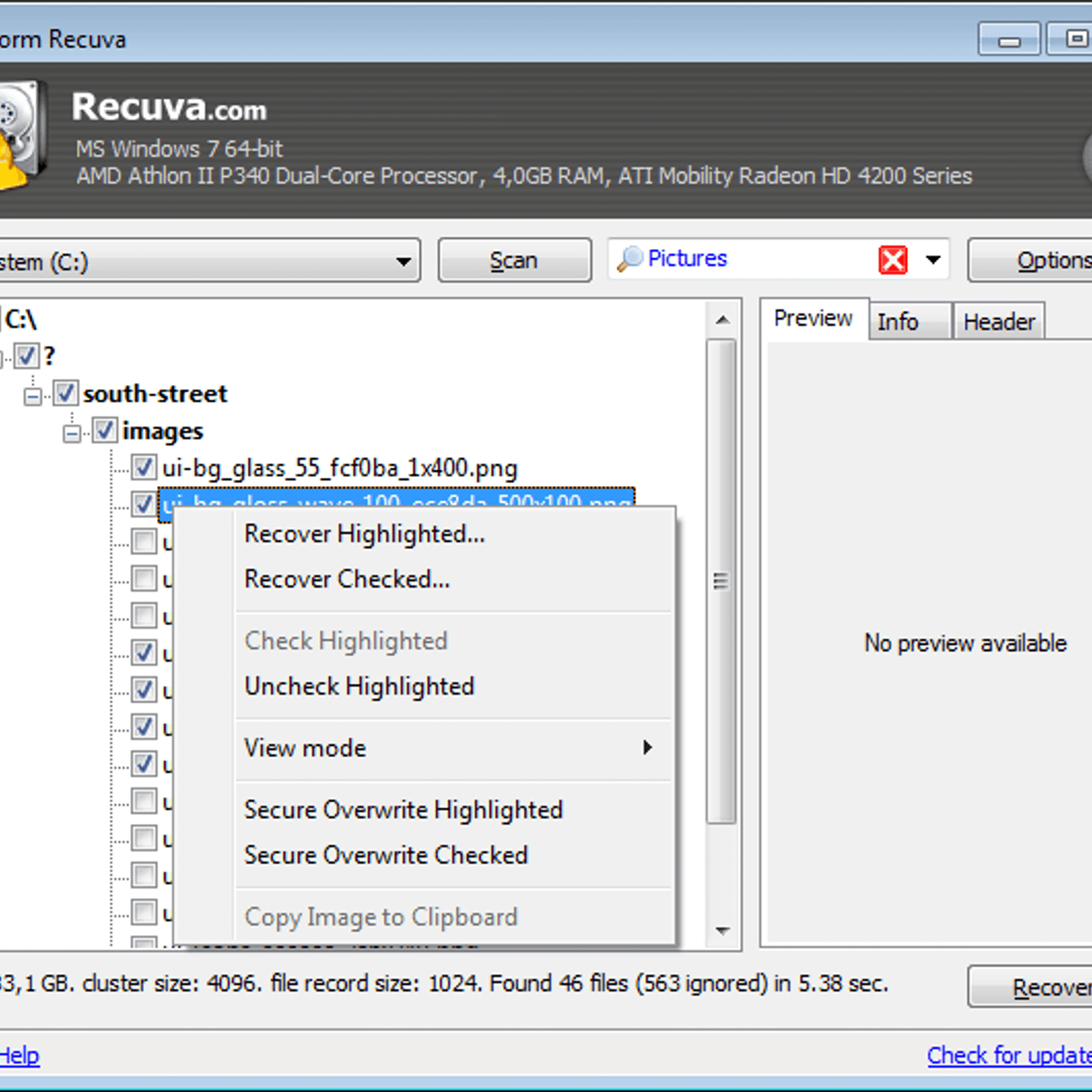1092x1092 pixels.
Task: Click the MS Windows 7 64-bit text
Action: [x=179, y=148]
